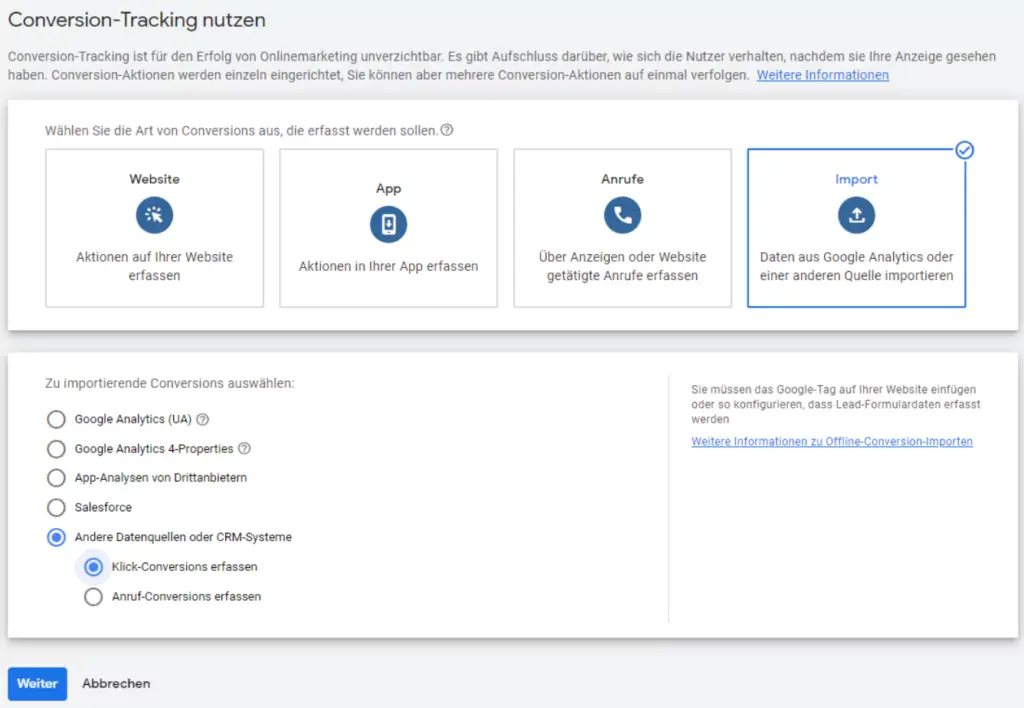Choose Anruf-Conversions erfassen radio button
1024x708 pixels.
coord(93,597)
